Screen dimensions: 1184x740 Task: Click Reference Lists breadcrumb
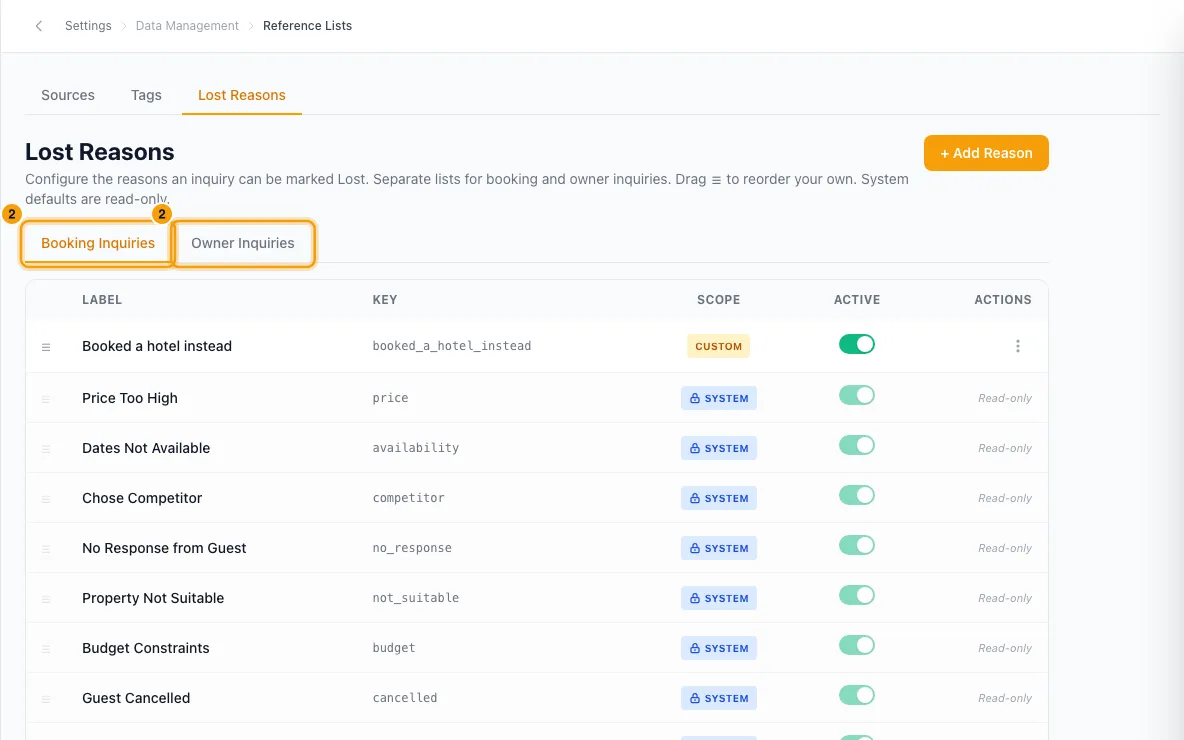[x=307, y=26]
